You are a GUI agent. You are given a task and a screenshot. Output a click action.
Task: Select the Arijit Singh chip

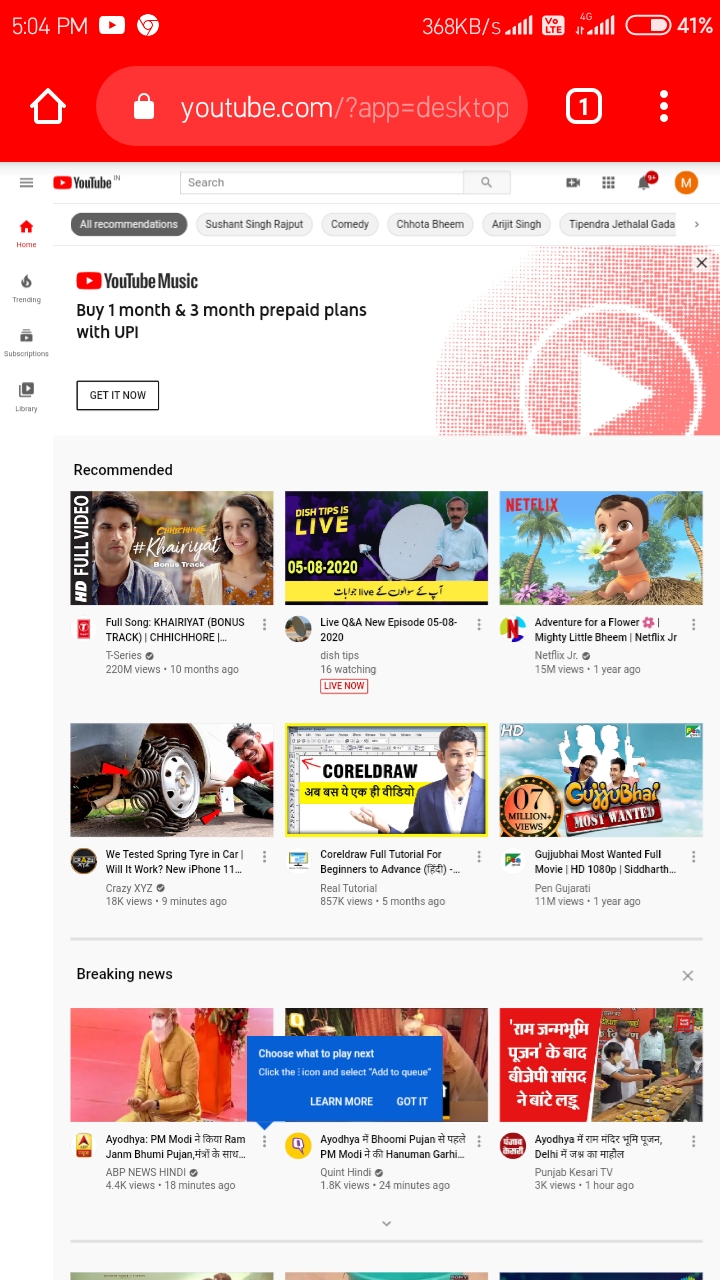[x=516, y=224]
